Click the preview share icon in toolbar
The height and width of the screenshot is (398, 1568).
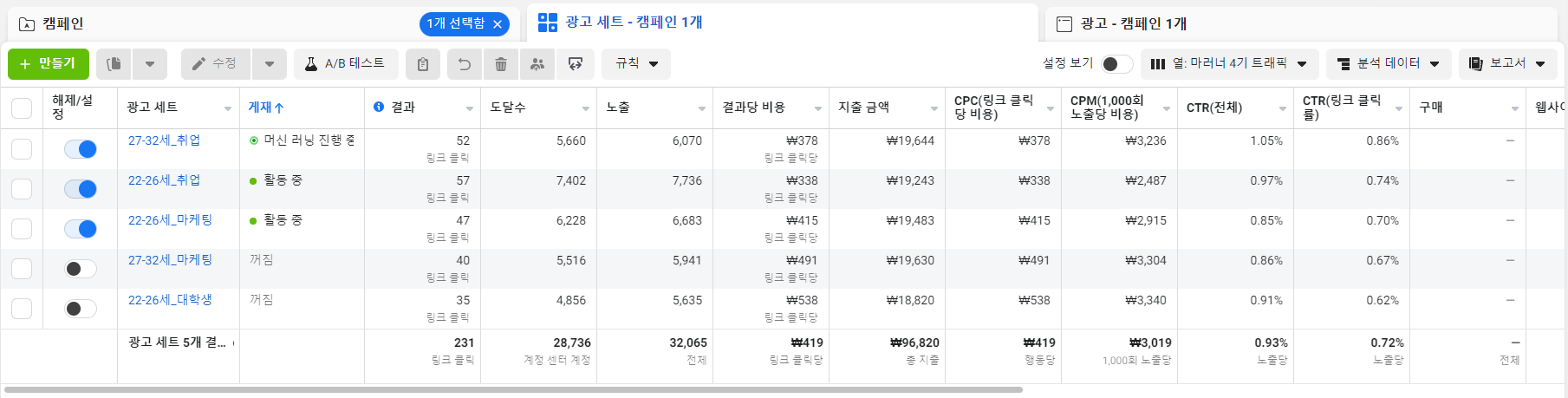[x=575, y=64]
